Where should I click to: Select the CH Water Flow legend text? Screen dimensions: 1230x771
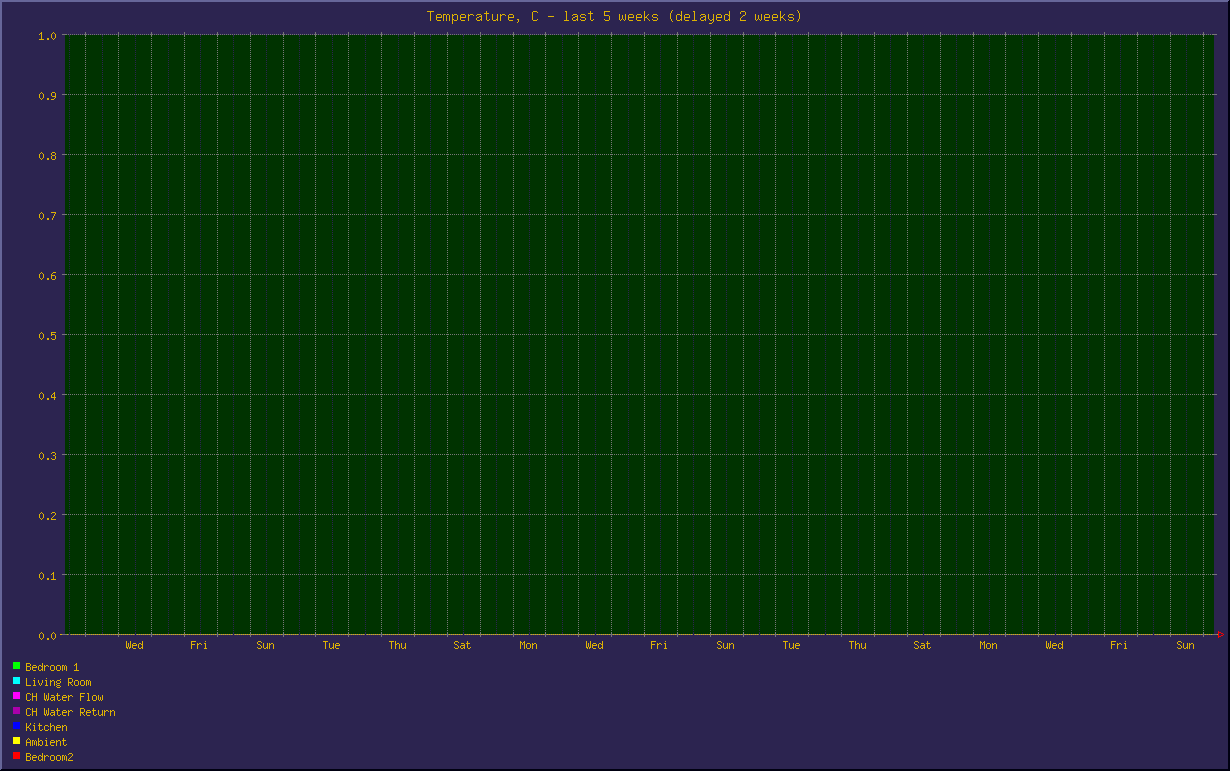click(x=64, y=697)
